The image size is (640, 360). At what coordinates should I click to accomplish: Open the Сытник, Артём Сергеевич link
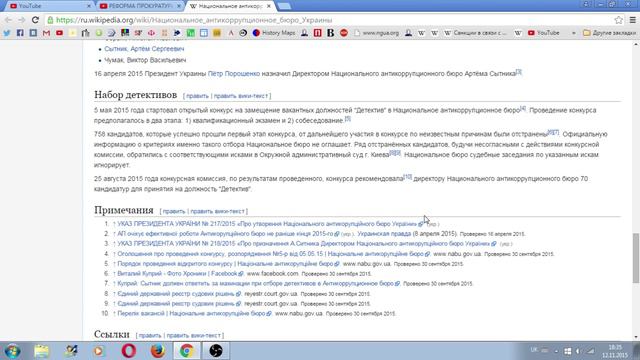144,49
